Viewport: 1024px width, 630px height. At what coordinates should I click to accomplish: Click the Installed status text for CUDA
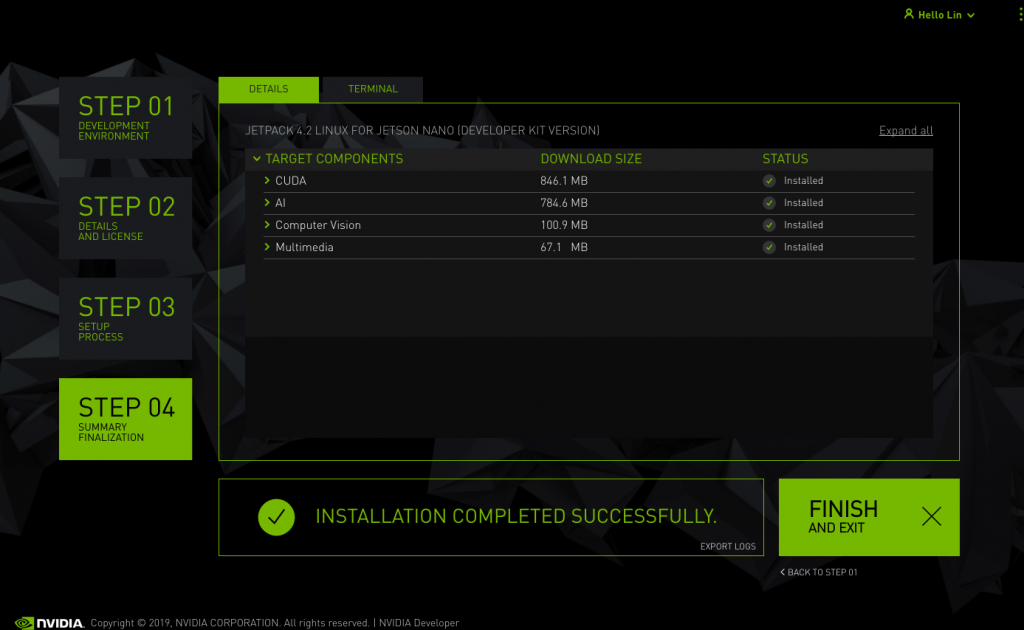pos(803,181)
